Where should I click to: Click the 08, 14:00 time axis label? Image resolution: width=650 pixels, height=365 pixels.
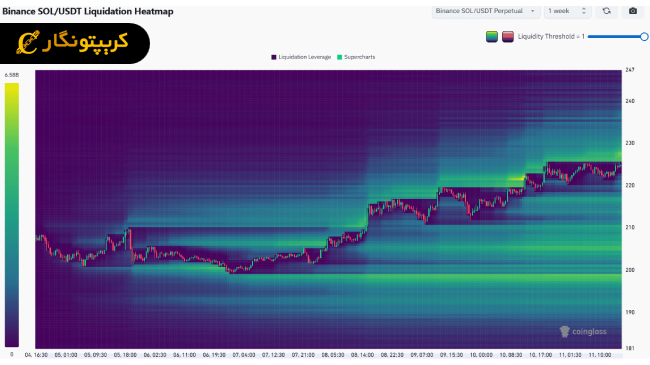[362, 355]
